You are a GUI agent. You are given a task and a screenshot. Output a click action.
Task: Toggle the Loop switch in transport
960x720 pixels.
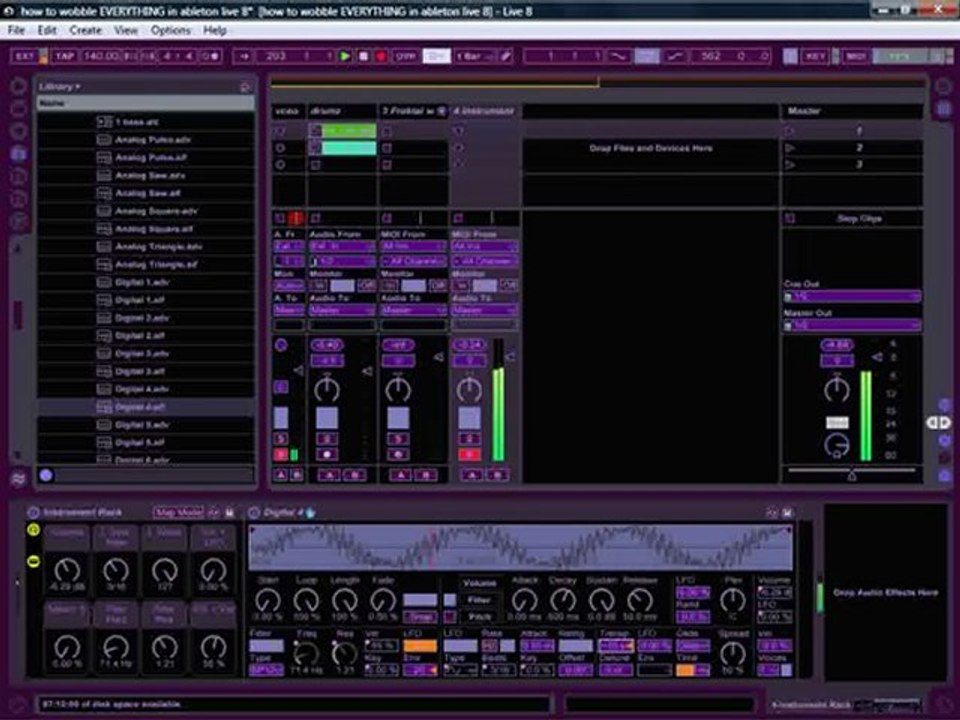(x=647, y=56)
